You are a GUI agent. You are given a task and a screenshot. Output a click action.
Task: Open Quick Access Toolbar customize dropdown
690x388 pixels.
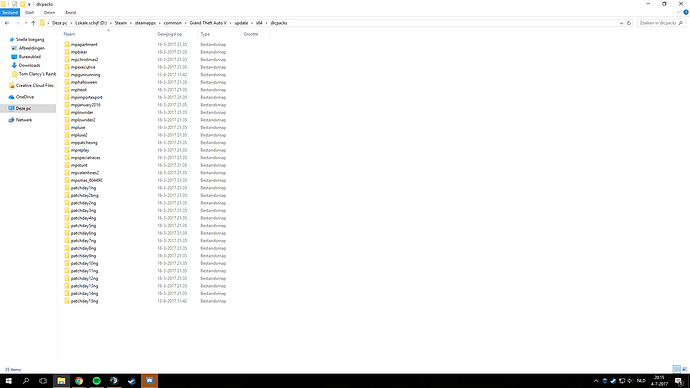tap(29, 4)
